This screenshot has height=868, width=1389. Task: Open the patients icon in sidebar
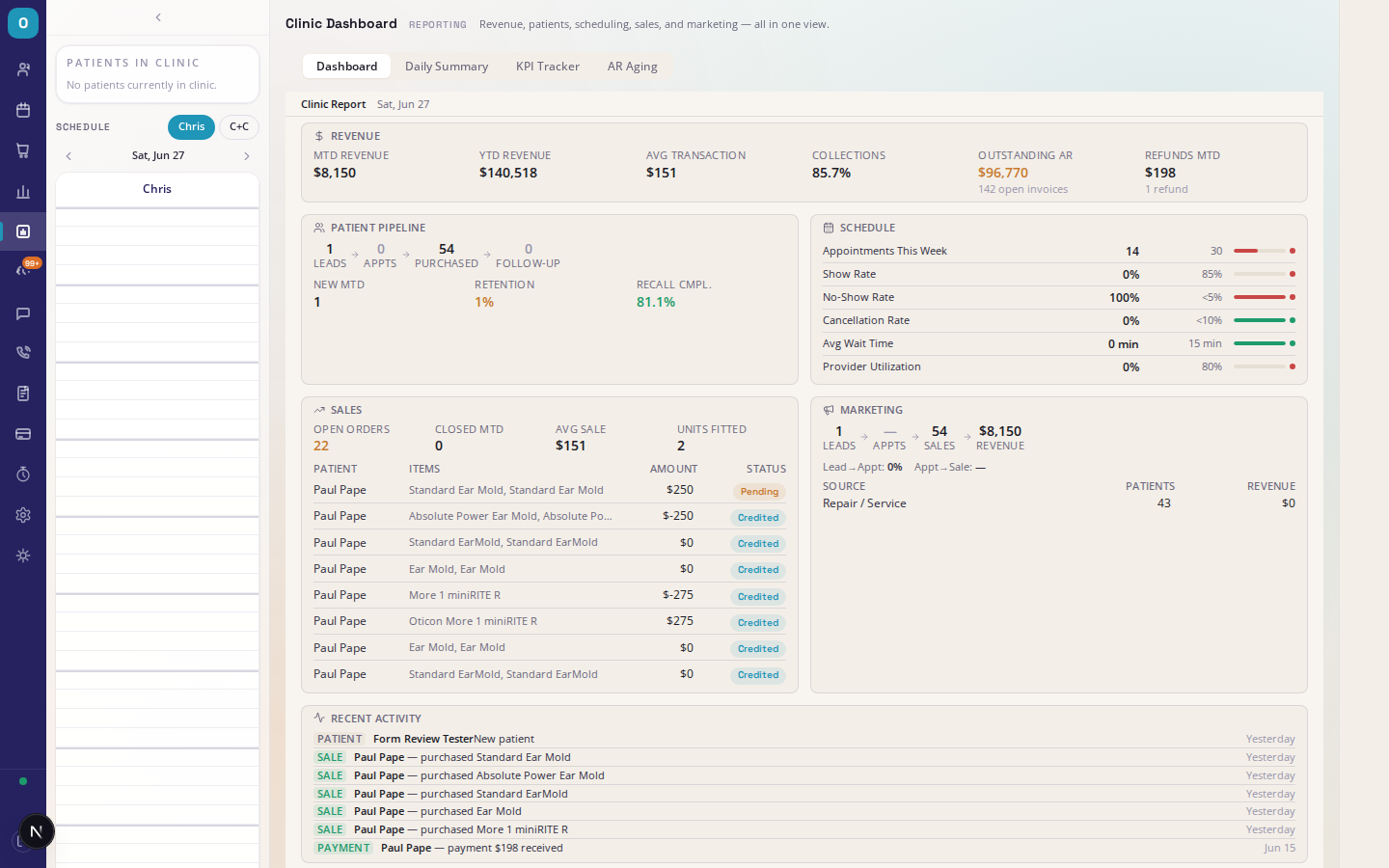point(23,69)
